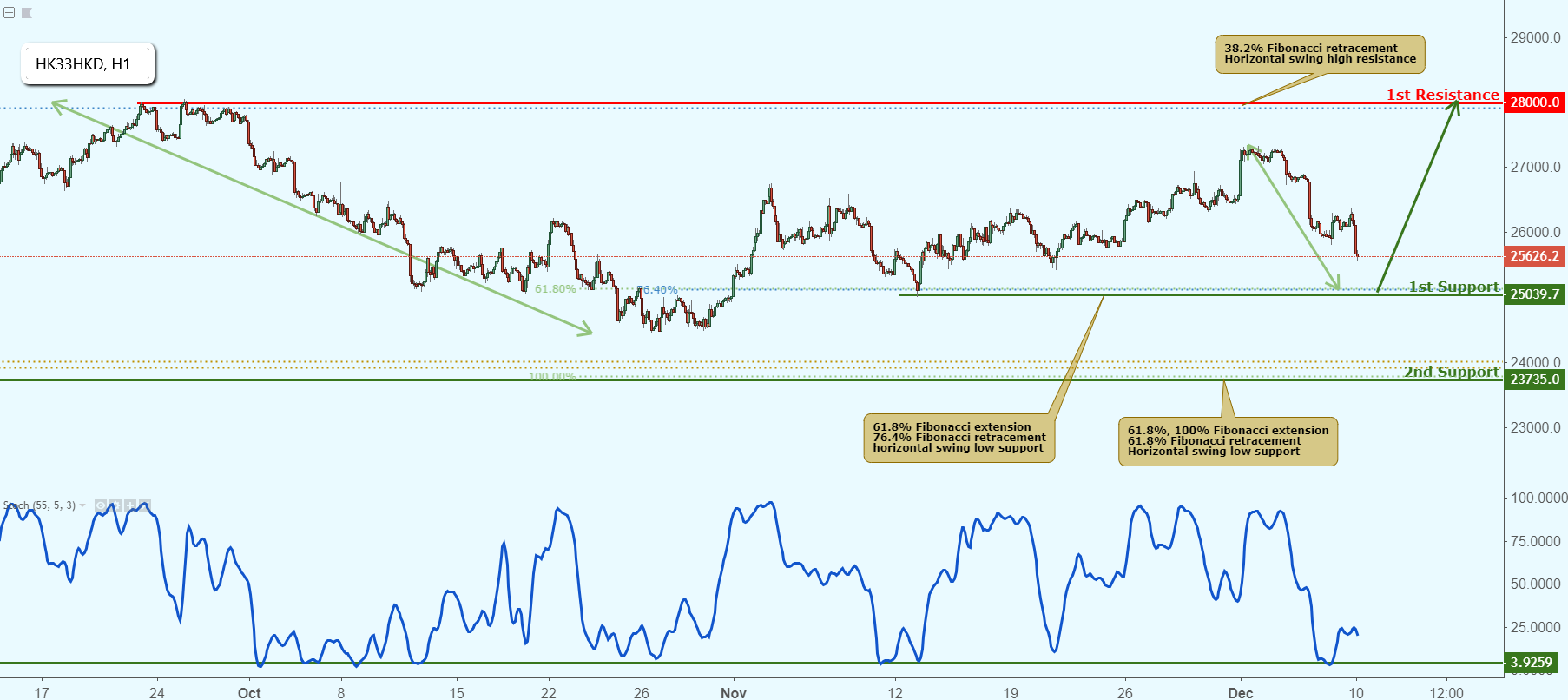Screen dimensions: 1568x700
Task: Click the 27000.0 price axis tick
Action: coord(1535,167)
